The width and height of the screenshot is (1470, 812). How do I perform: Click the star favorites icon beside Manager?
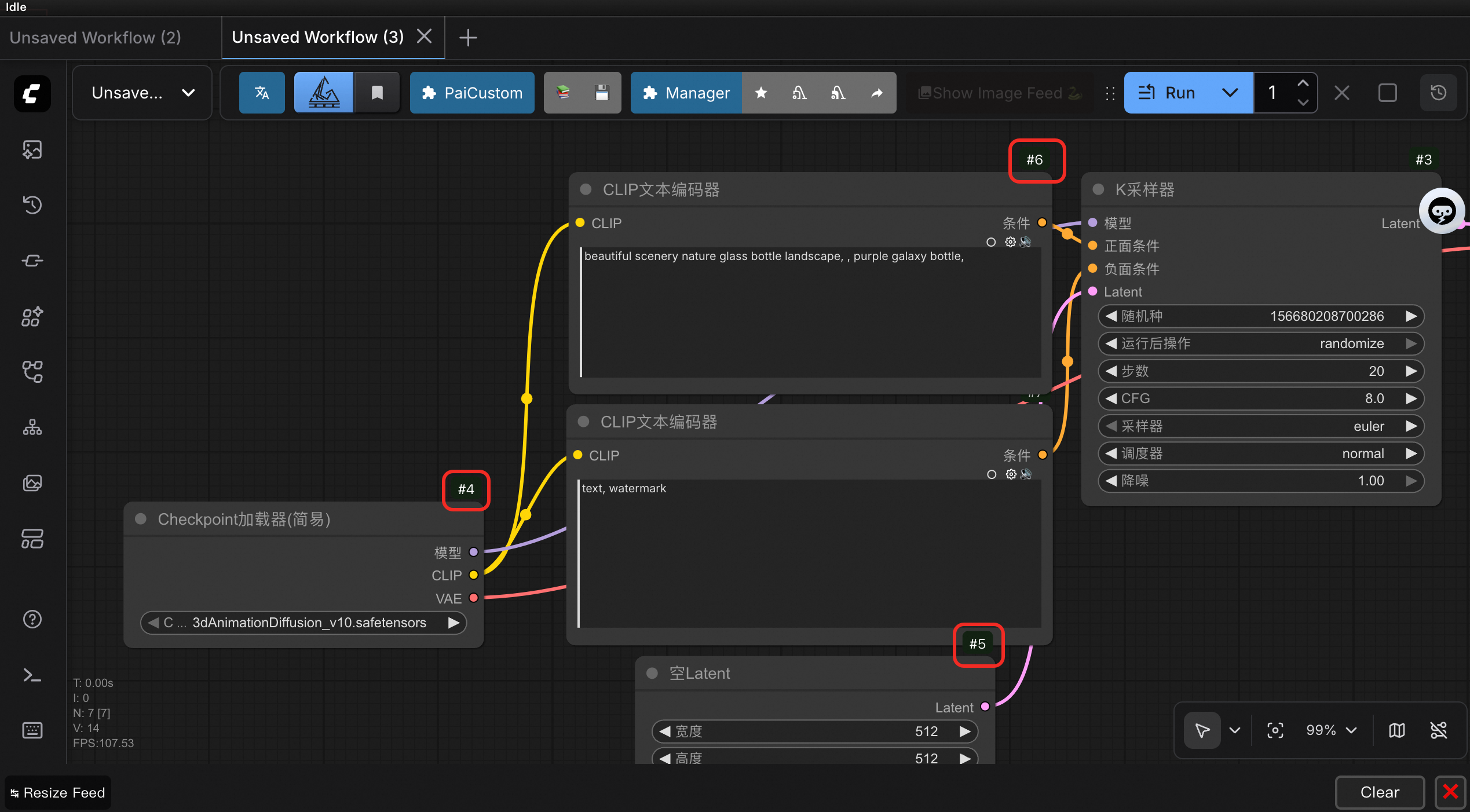click(761, 93)
